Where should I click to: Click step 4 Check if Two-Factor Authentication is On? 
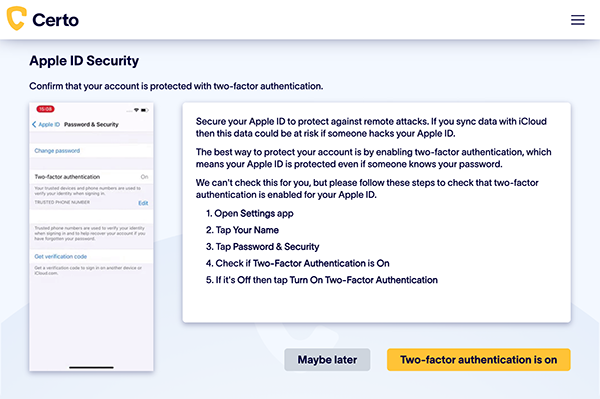coord(297,263)
